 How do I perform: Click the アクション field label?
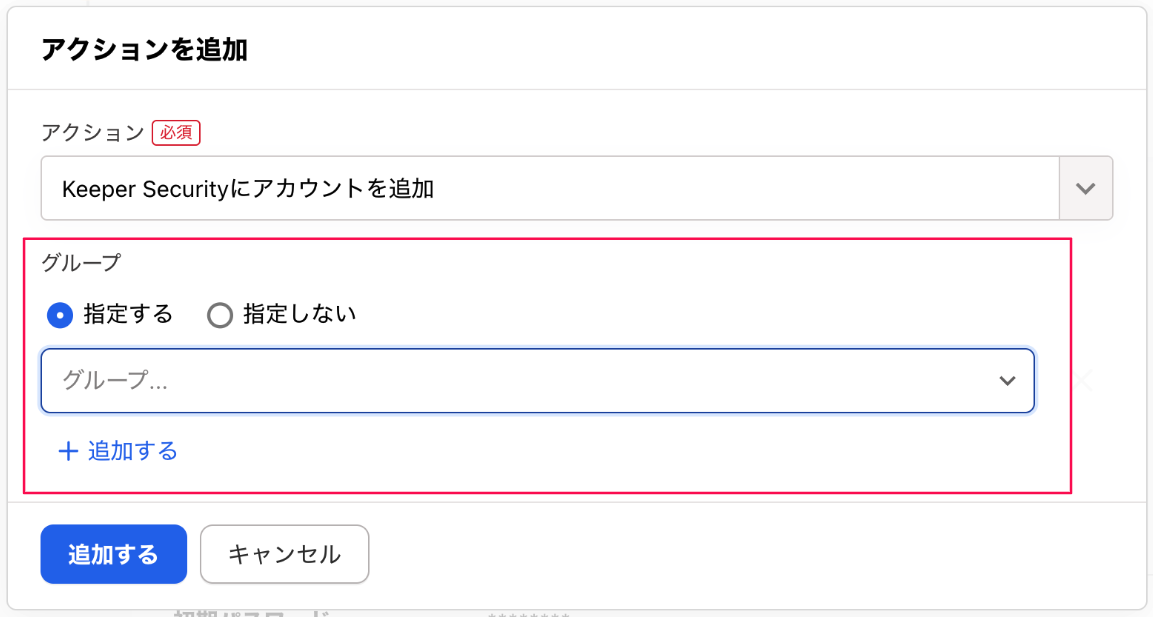point(92,133)
